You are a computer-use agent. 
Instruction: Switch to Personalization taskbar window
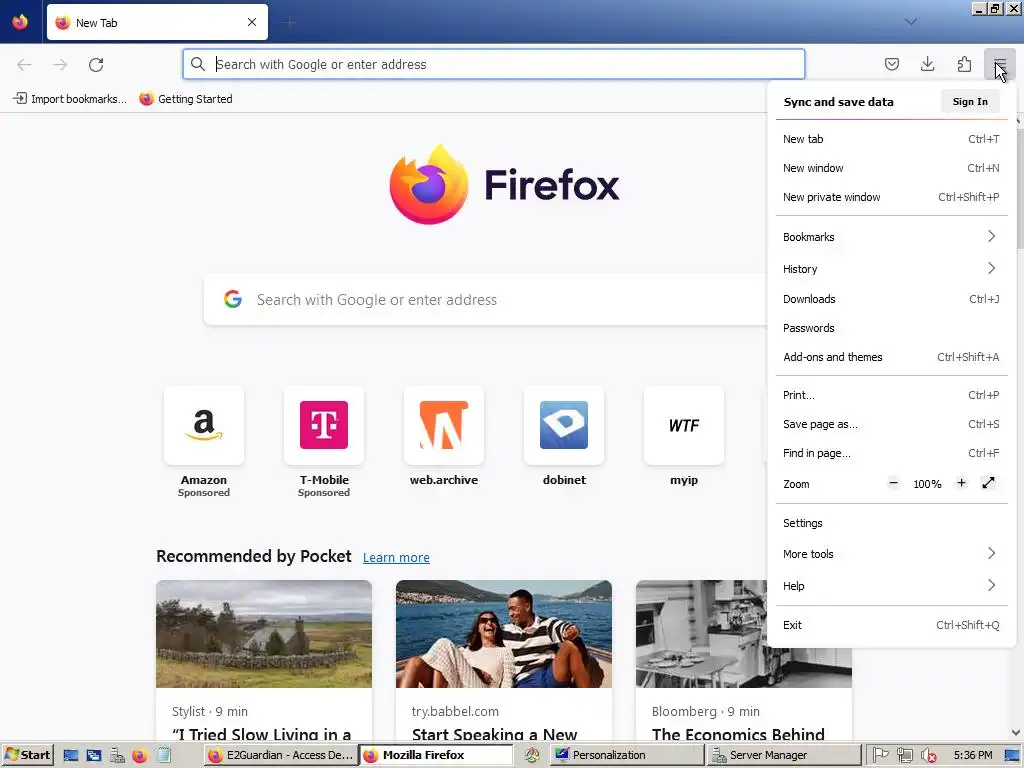coord(628,755)
